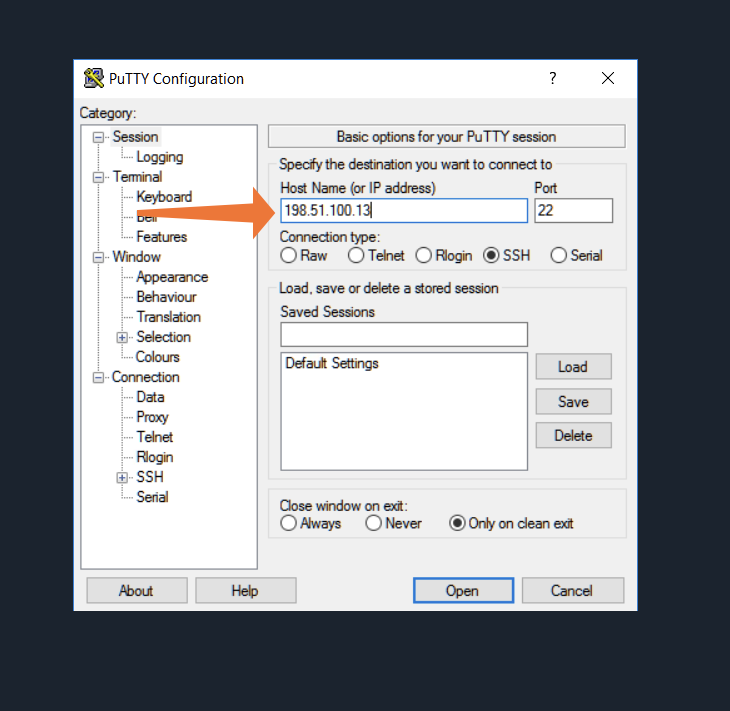The image size is (730, 711).
Task: Collapse the Session tree node
Action: [x=99, y=137]
